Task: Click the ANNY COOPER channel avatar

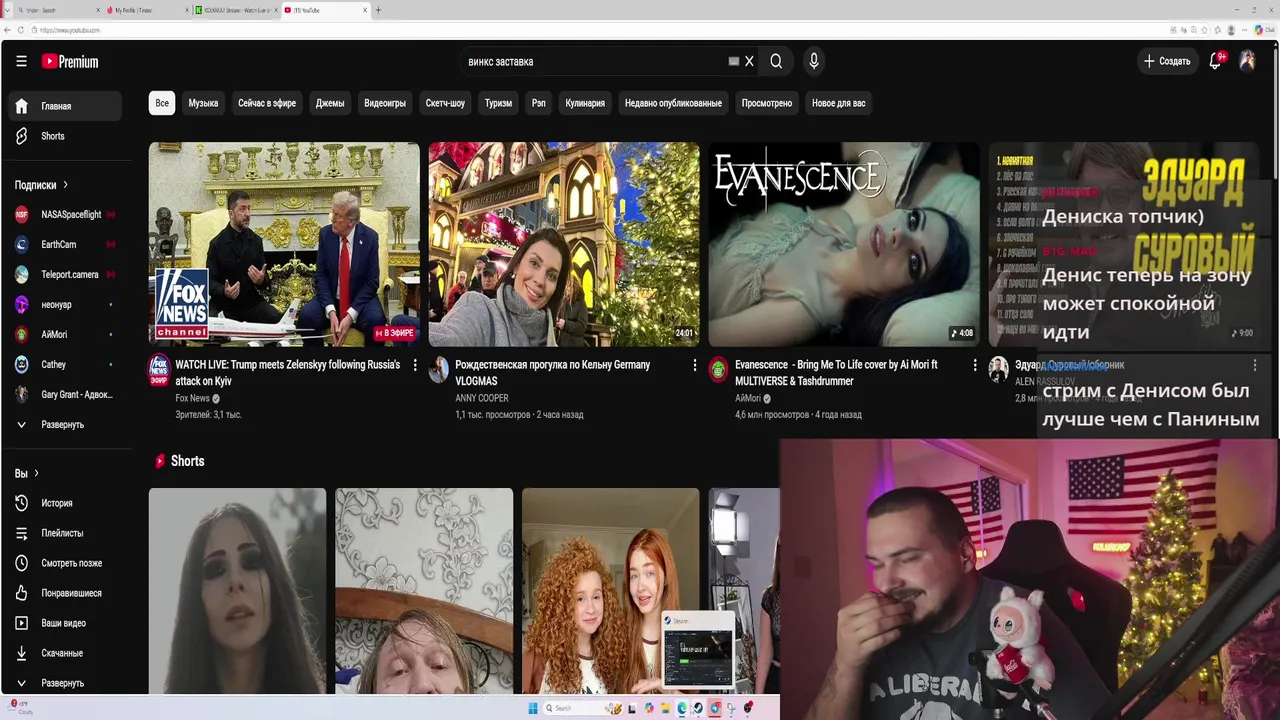Action: click(439, 370)
